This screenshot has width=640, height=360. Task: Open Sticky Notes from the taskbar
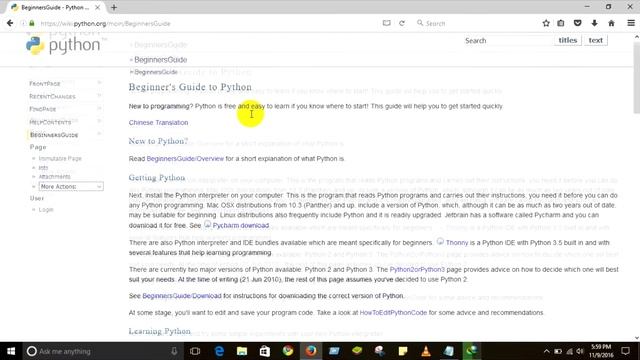pyautogui.click(x=403, y=351)
